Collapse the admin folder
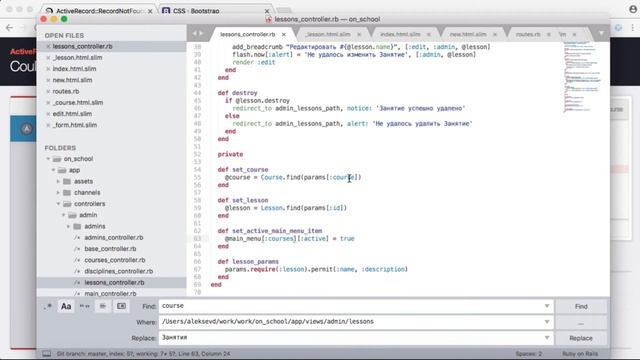Screen dimensions: 640x360 tap(64, 215)
